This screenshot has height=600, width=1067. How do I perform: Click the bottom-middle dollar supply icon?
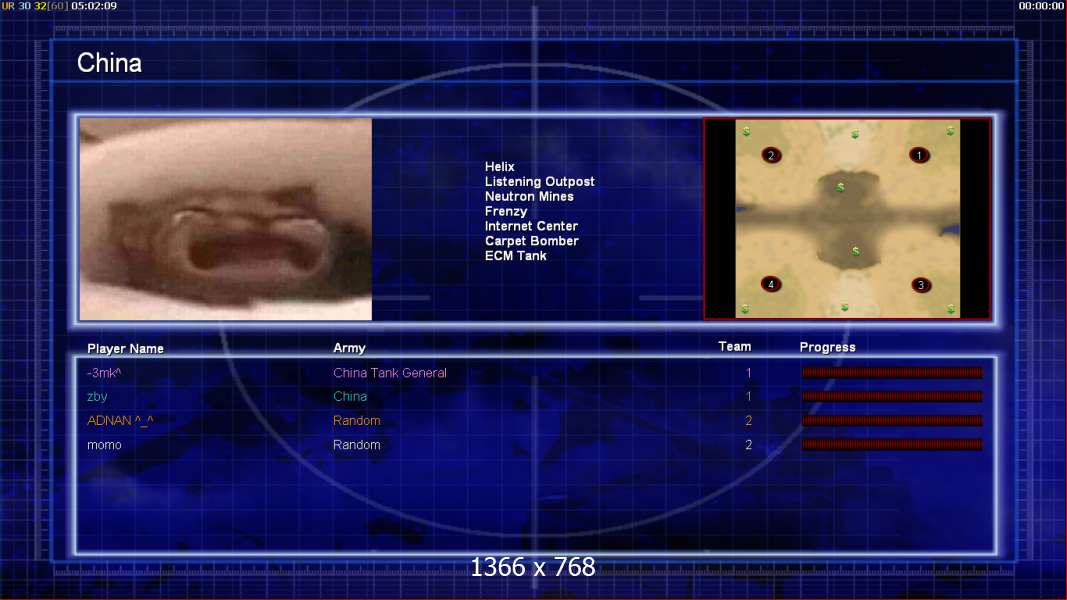844,307
